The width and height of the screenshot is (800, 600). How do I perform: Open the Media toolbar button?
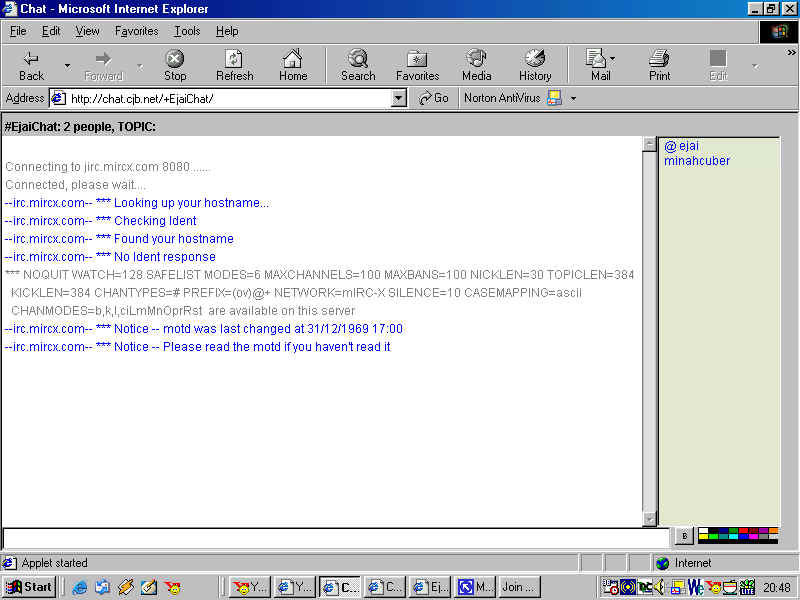477,65
